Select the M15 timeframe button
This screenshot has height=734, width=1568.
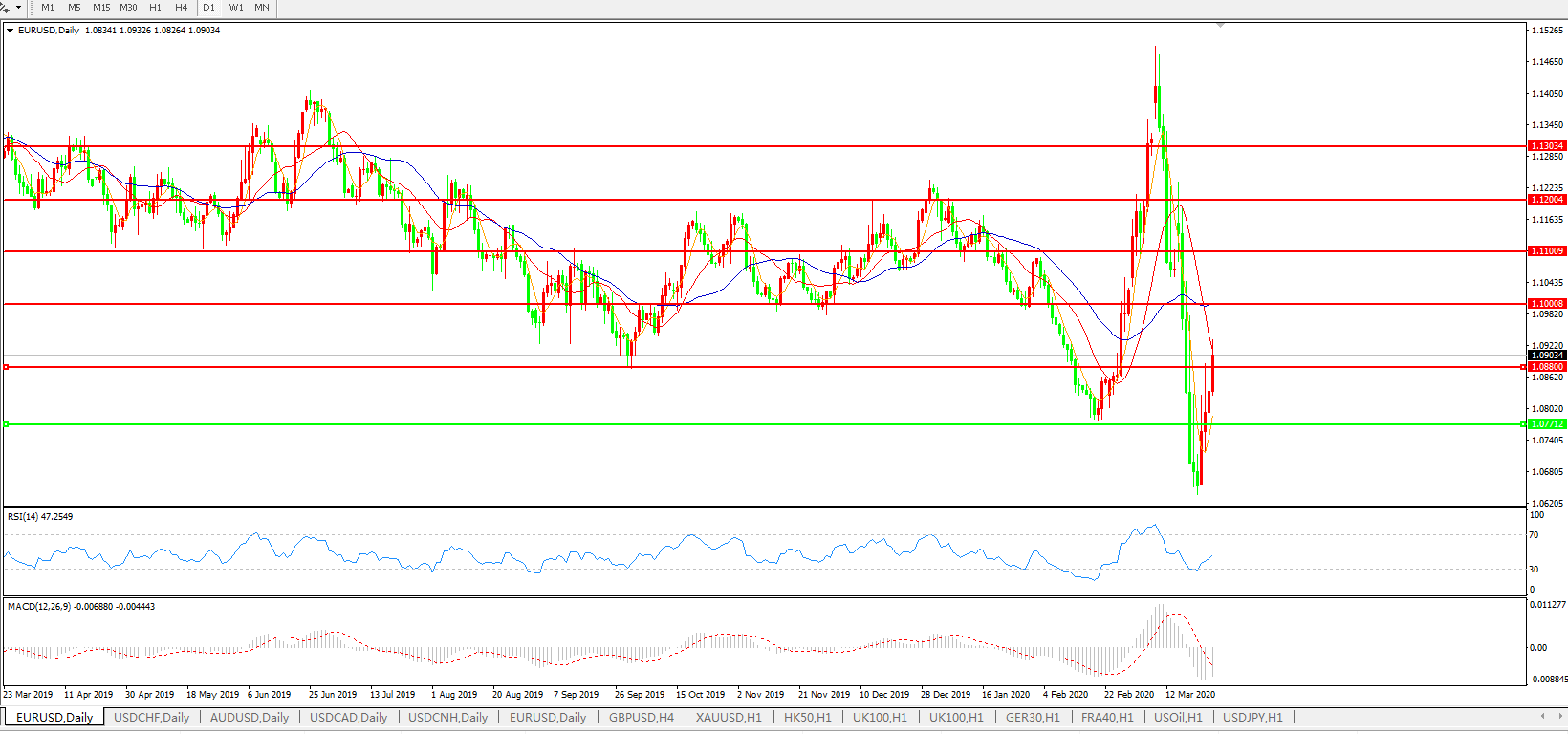point(101,8)
